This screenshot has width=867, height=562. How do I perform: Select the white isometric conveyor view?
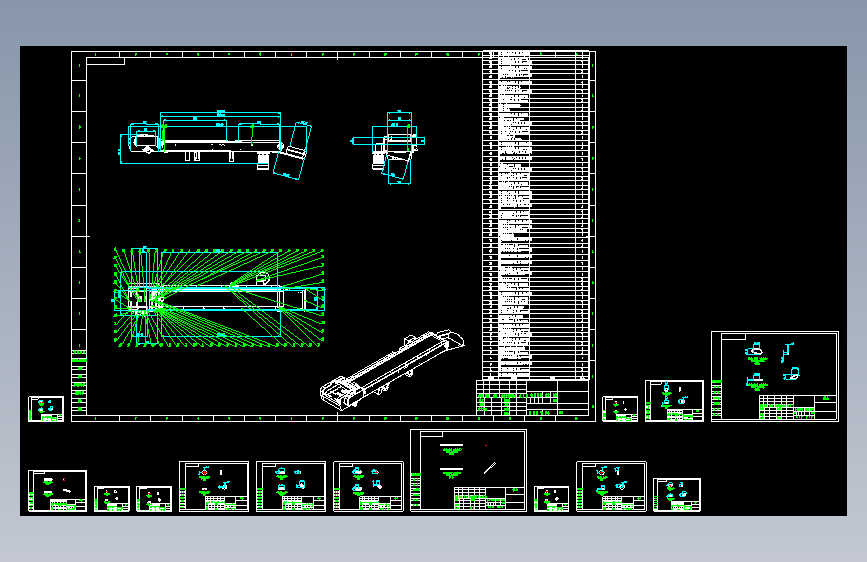(392, 370)
